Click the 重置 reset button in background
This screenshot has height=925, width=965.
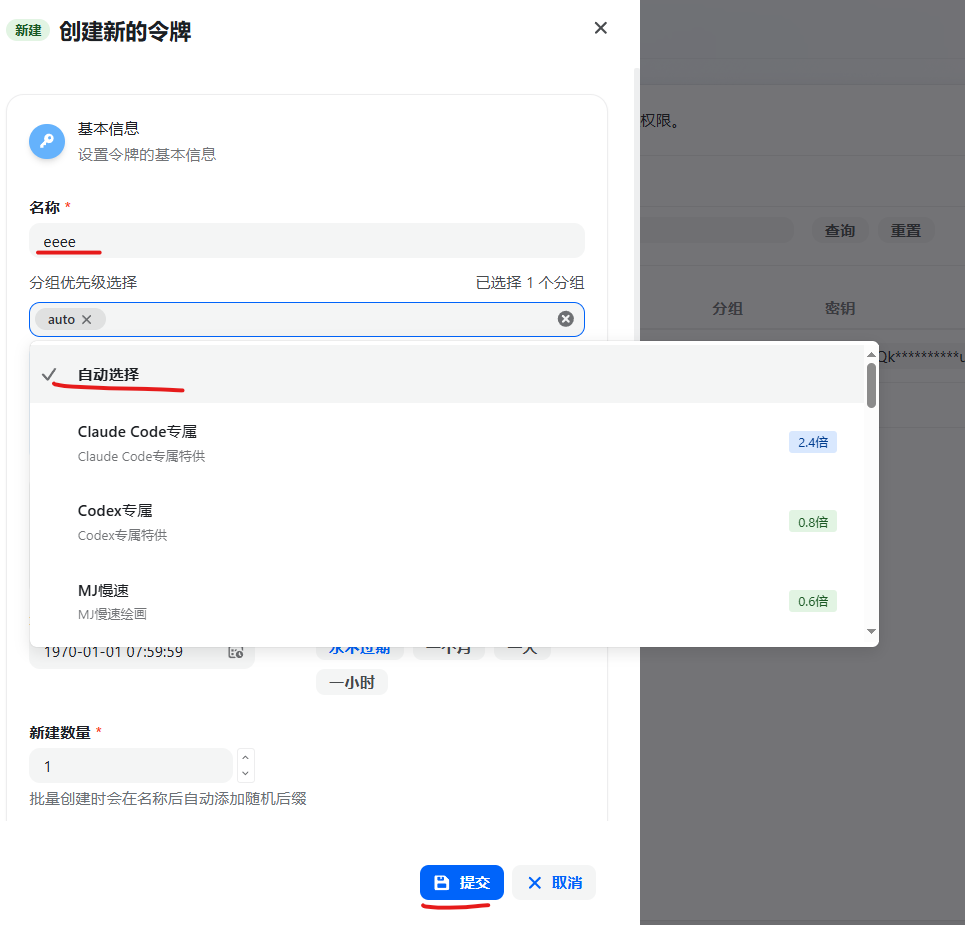906,230
